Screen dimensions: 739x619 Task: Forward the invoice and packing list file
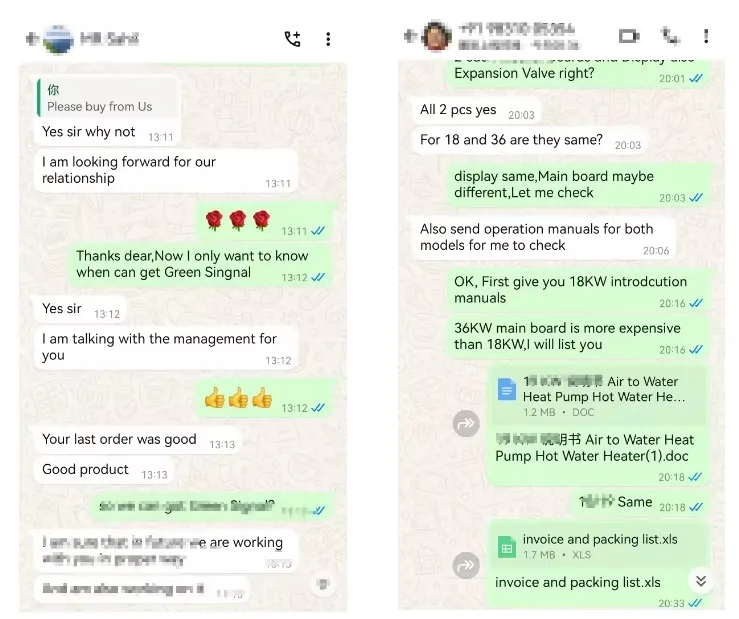[x=466, y=565]
